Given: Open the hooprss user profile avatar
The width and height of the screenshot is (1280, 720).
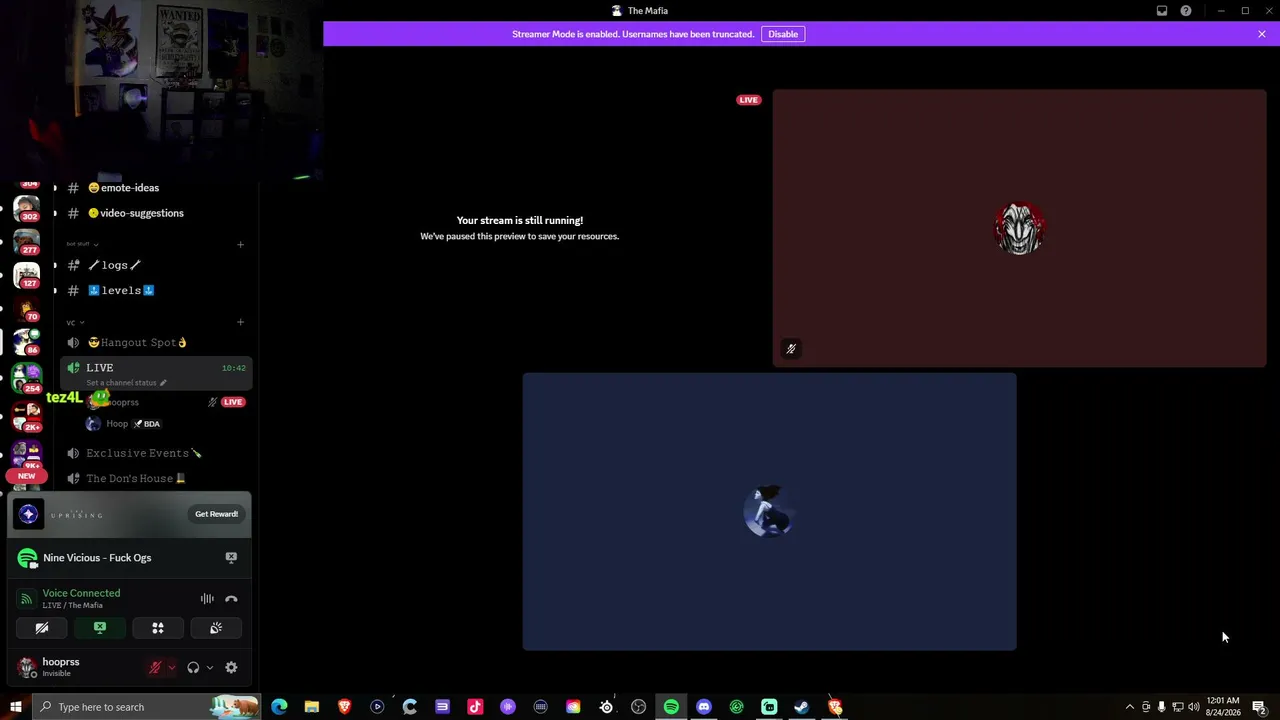Looking at the screenshot, I should [x=26, y=667].
